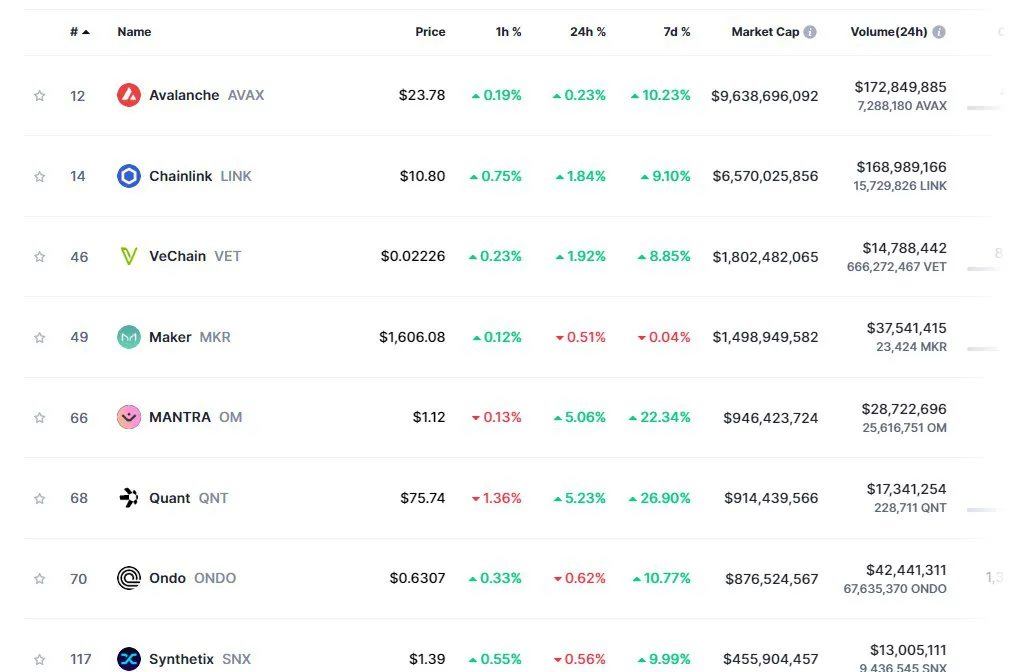Click the Maker MKR logo

[x=128, y=337]
